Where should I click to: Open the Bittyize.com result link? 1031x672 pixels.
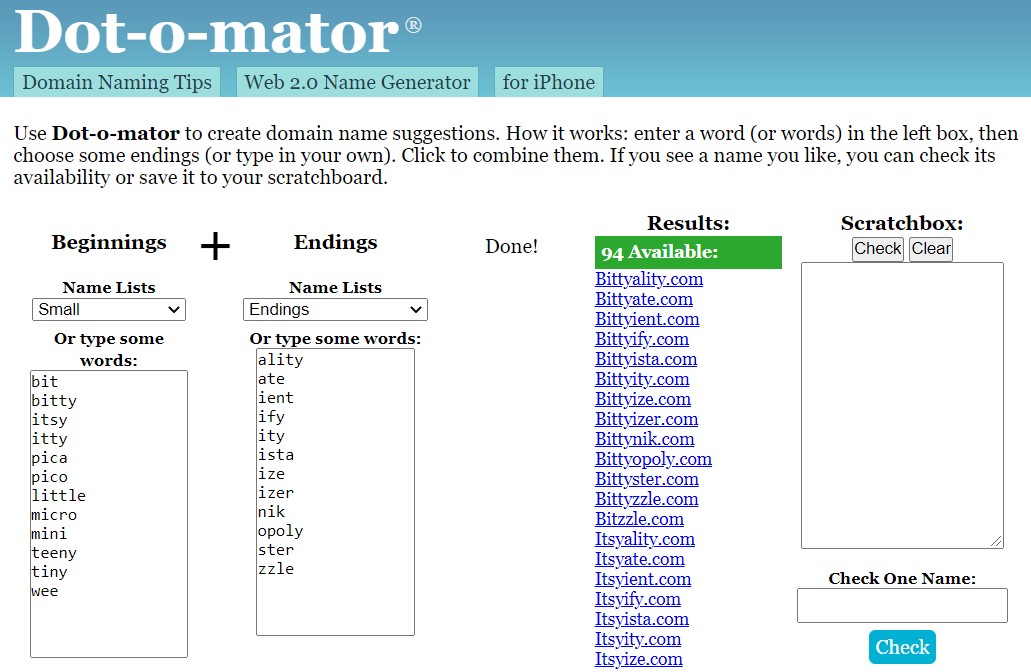(x=643, y=399)
